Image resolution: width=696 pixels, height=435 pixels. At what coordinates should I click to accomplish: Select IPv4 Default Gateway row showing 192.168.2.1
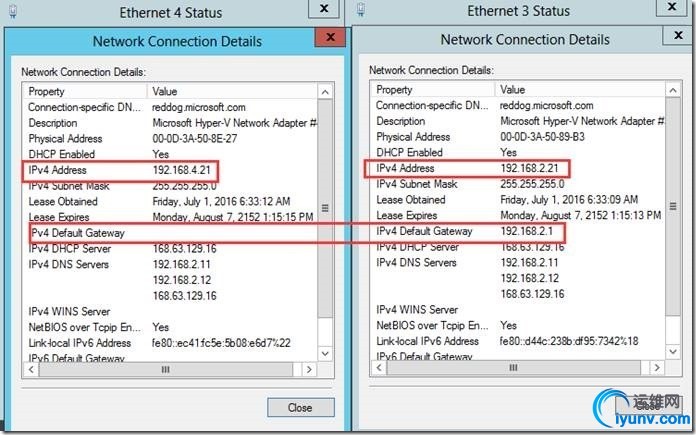(x=465, y=231)
